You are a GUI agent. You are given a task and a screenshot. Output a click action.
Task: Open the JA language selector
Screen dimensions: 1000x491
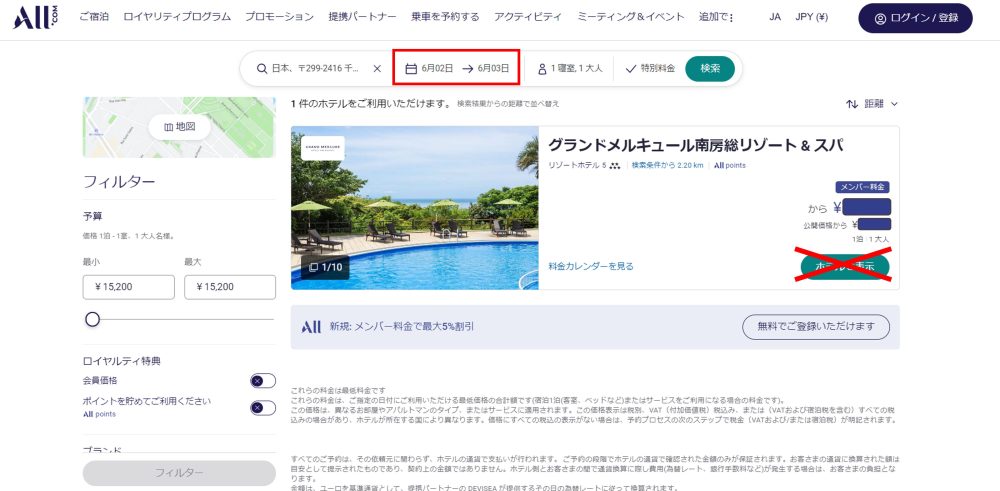tap(775, 17)
